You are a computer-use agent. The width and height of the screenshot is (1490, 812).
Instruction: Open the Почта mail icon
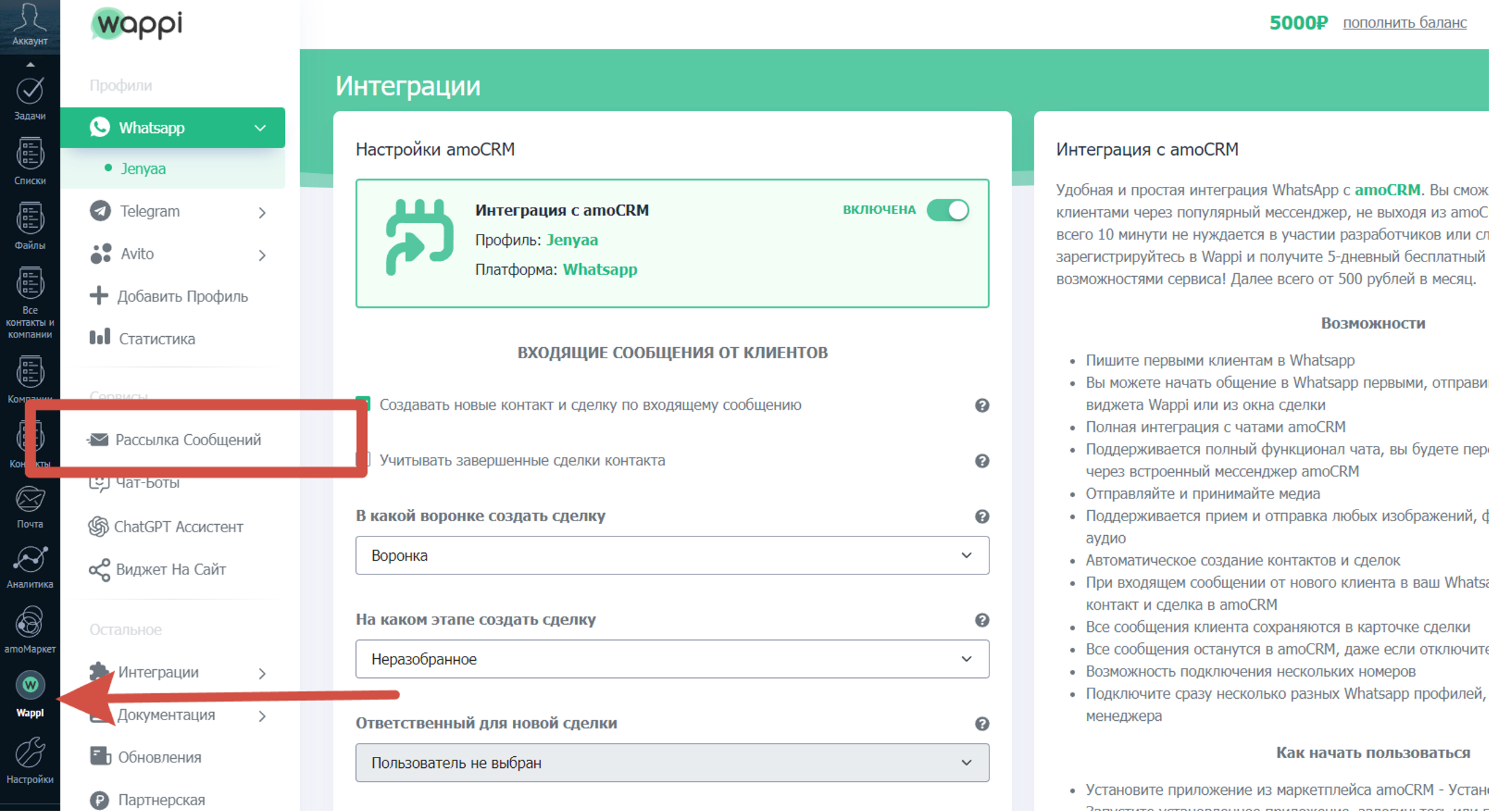[29, 507]
